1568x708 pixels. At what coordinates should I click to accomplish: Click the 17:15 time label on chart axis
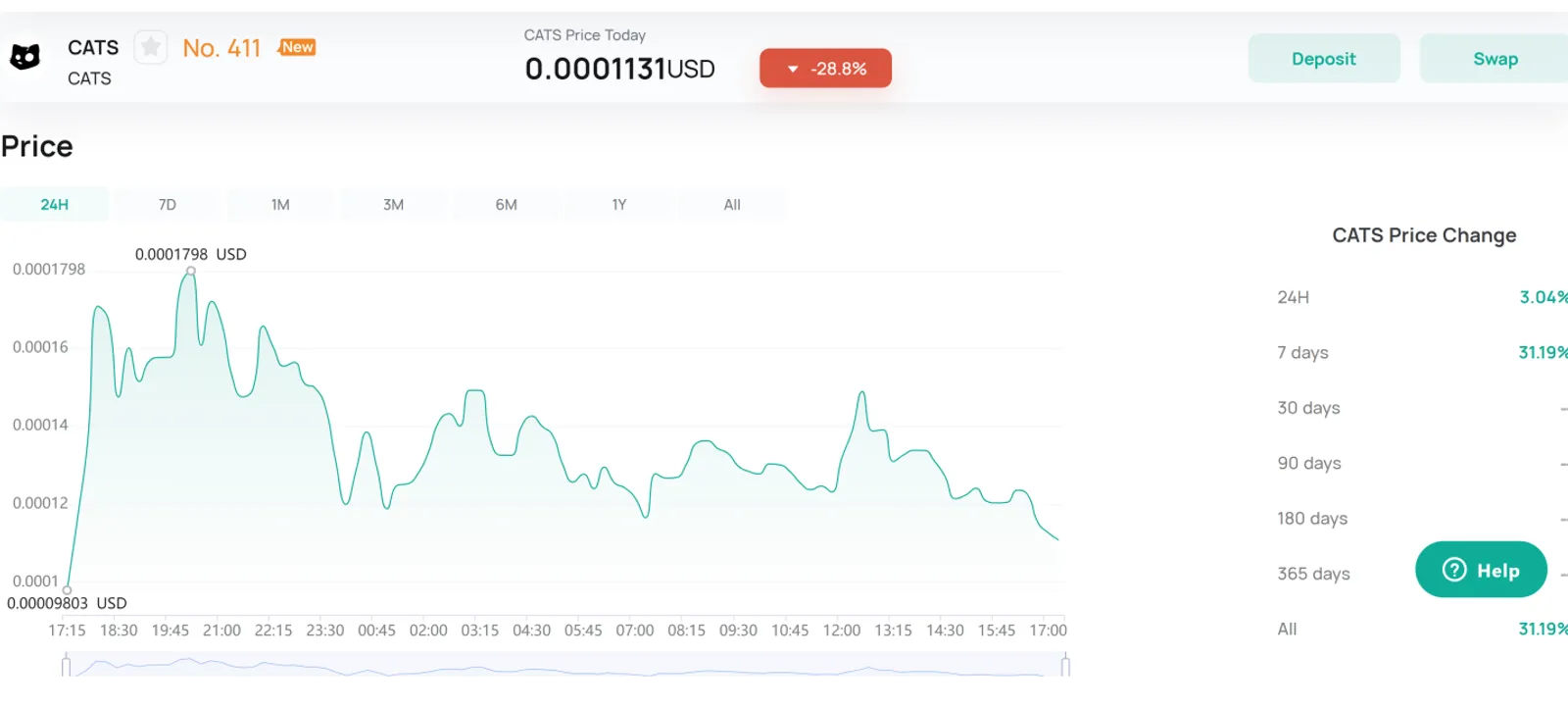pyautogui.click(x=67, y=631)
